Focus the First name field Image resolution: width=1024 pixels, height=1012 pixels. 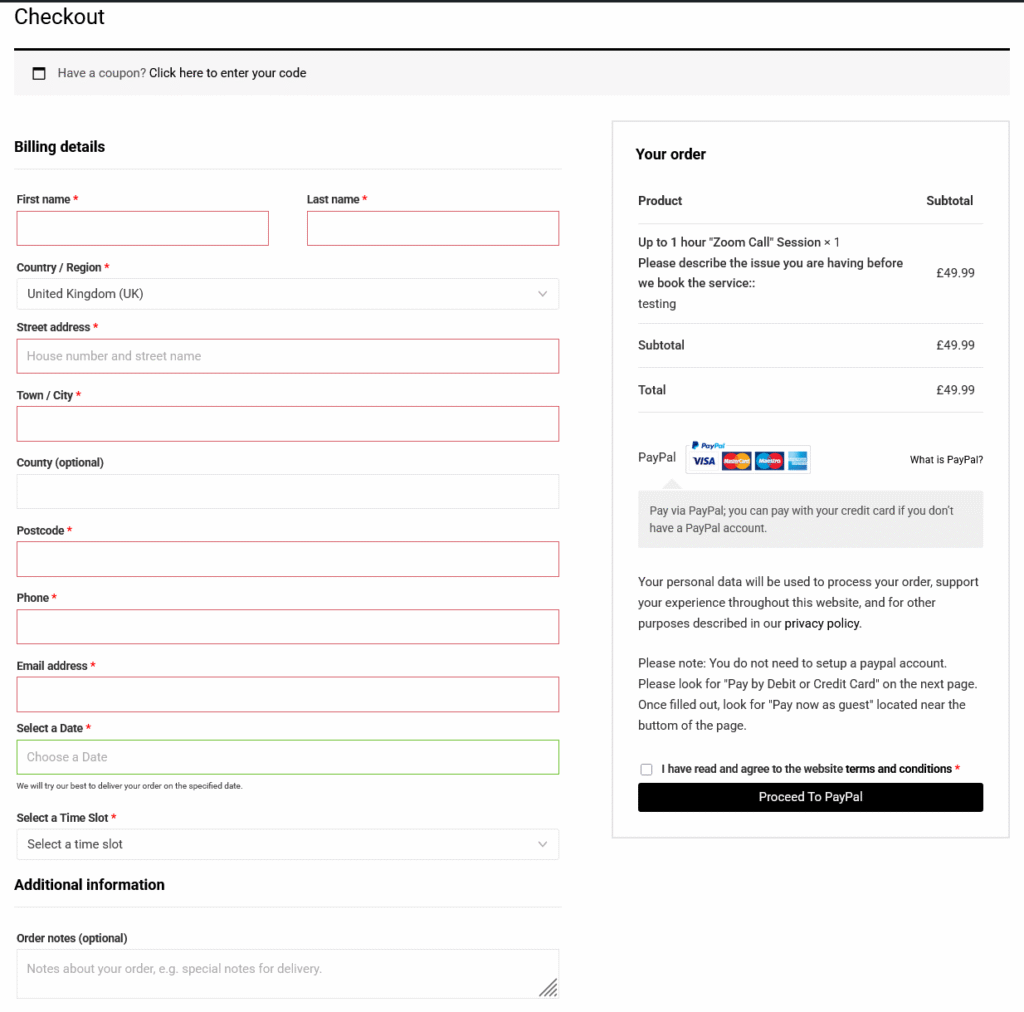pyautogui.click(x=143, y=228)
